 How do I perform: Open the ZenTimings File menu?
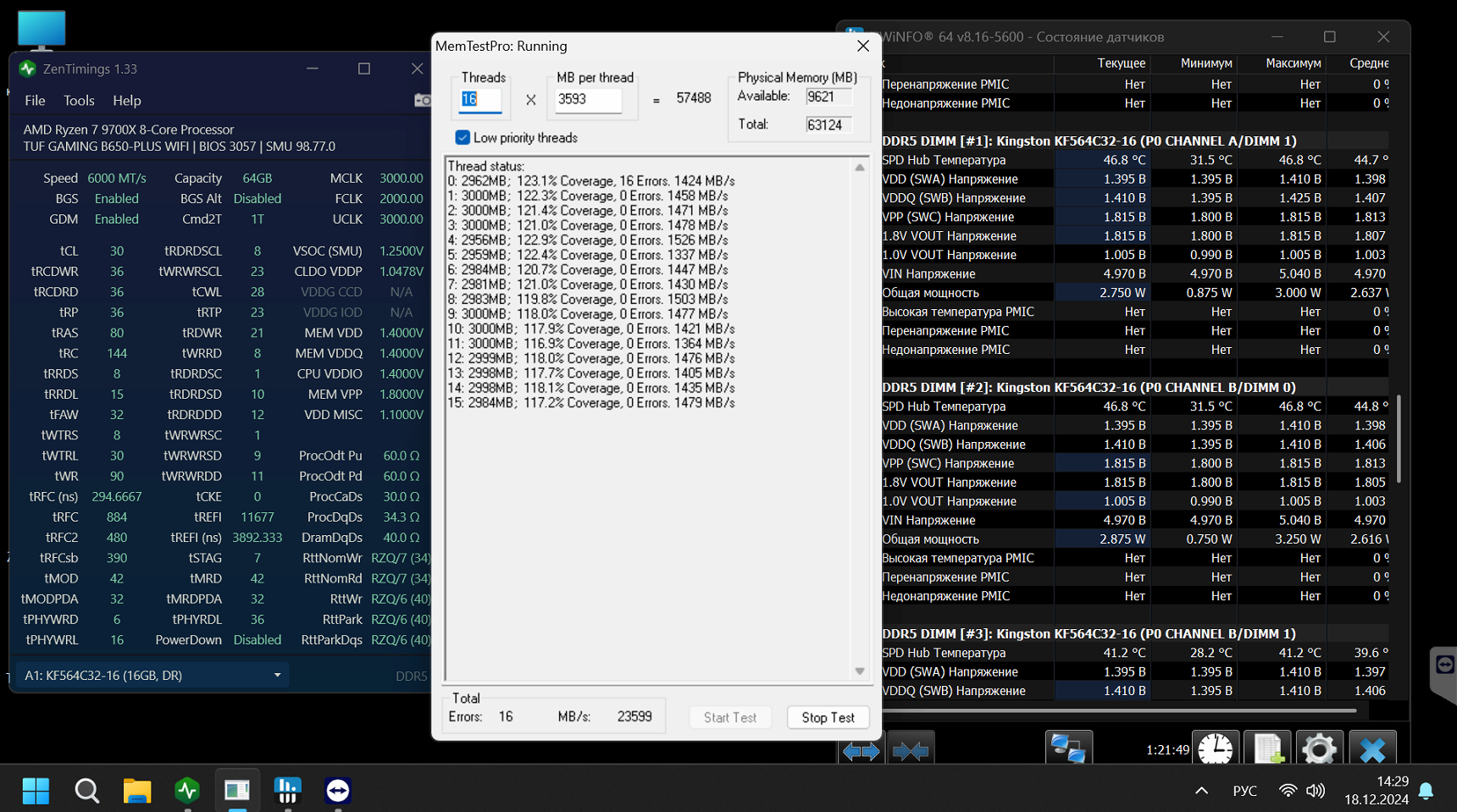[x=36, y=101]
